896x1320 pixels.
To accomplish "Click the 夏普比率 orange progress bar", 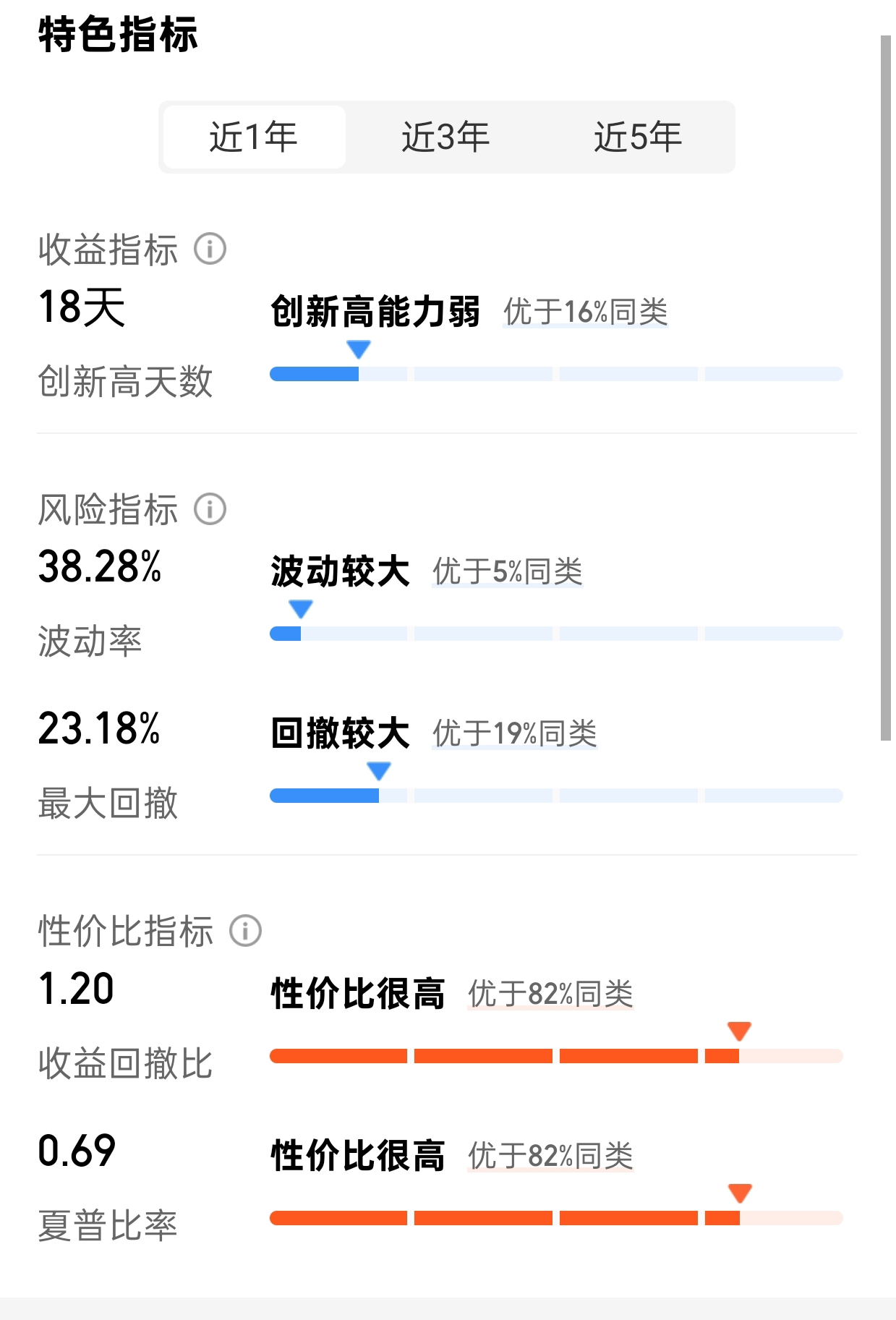I will click(x=556, y=1218).
